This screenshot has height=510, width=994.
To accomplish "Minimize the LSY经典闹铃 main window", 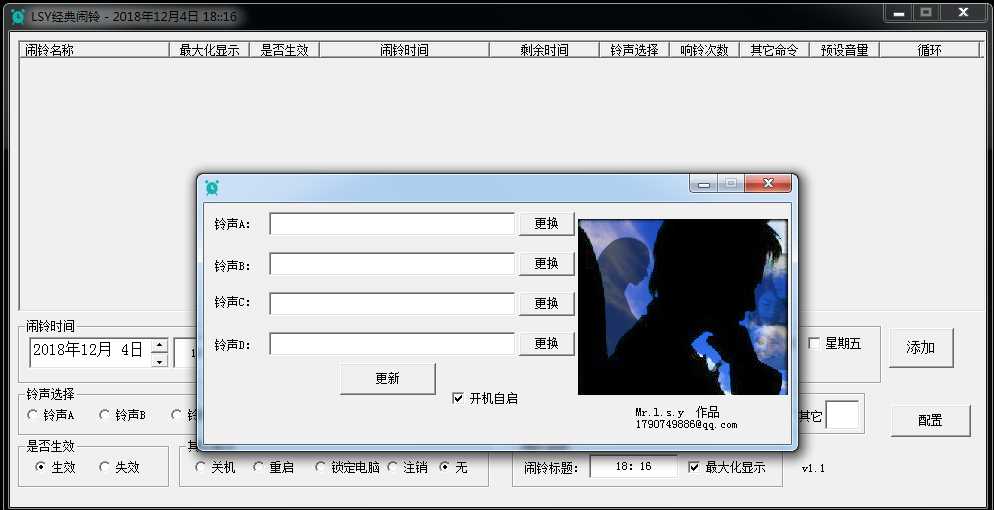I will (899, 13).
